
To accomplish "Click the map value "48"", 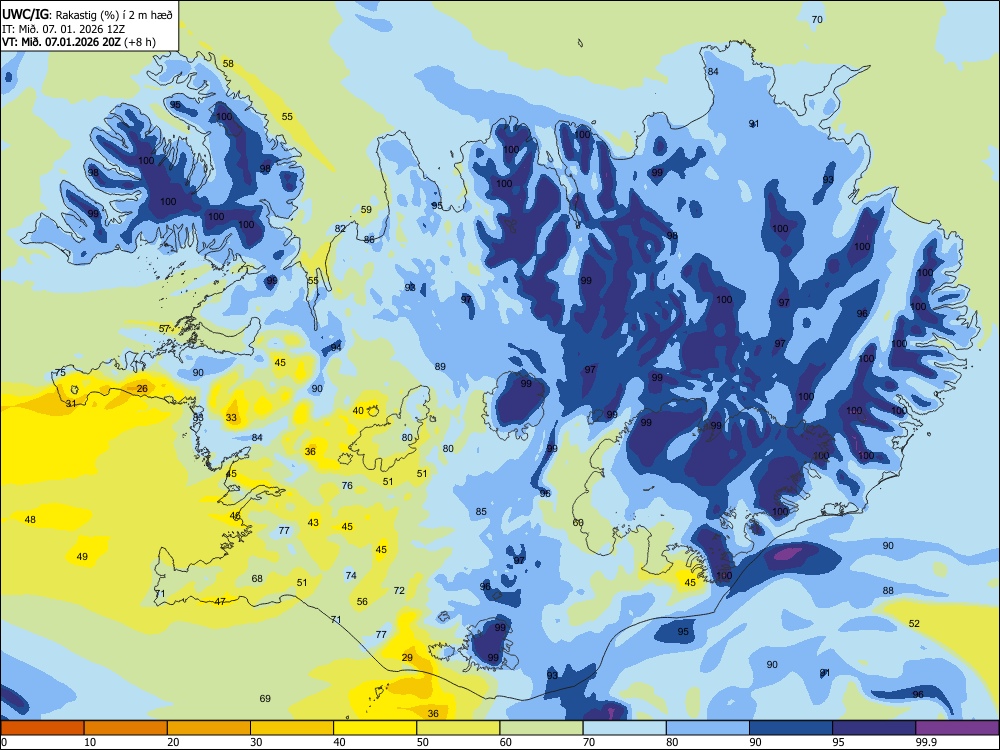I will (30, 520).
